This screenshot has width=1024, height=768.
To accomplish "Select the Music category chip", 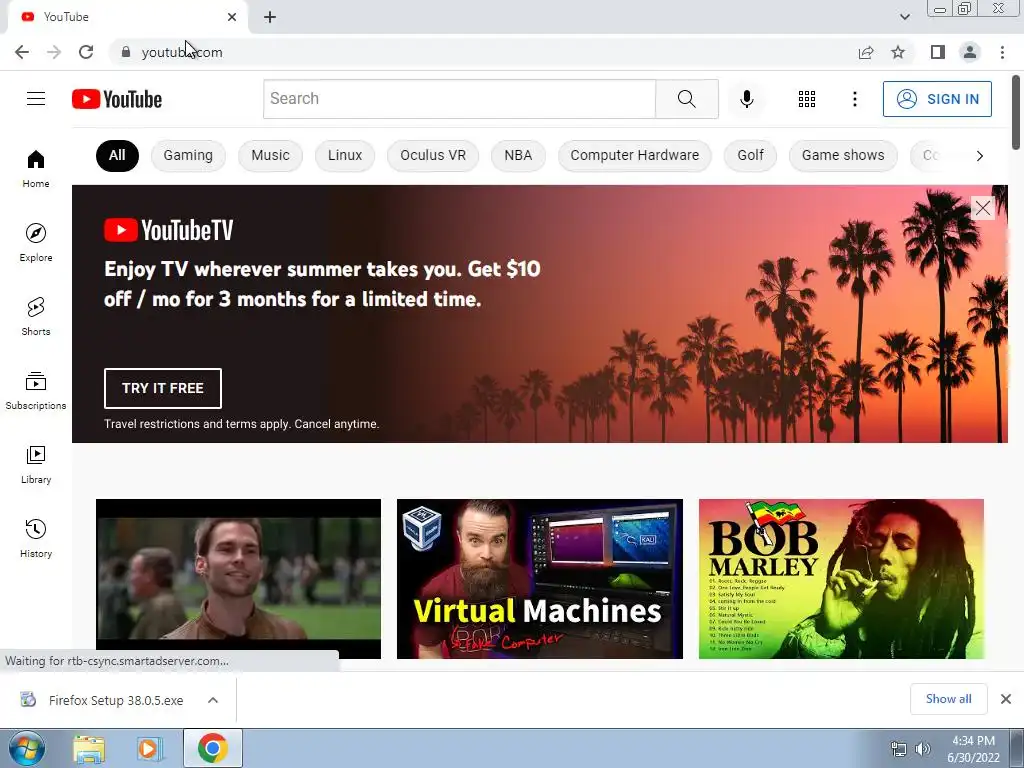I will coord(270,155).
